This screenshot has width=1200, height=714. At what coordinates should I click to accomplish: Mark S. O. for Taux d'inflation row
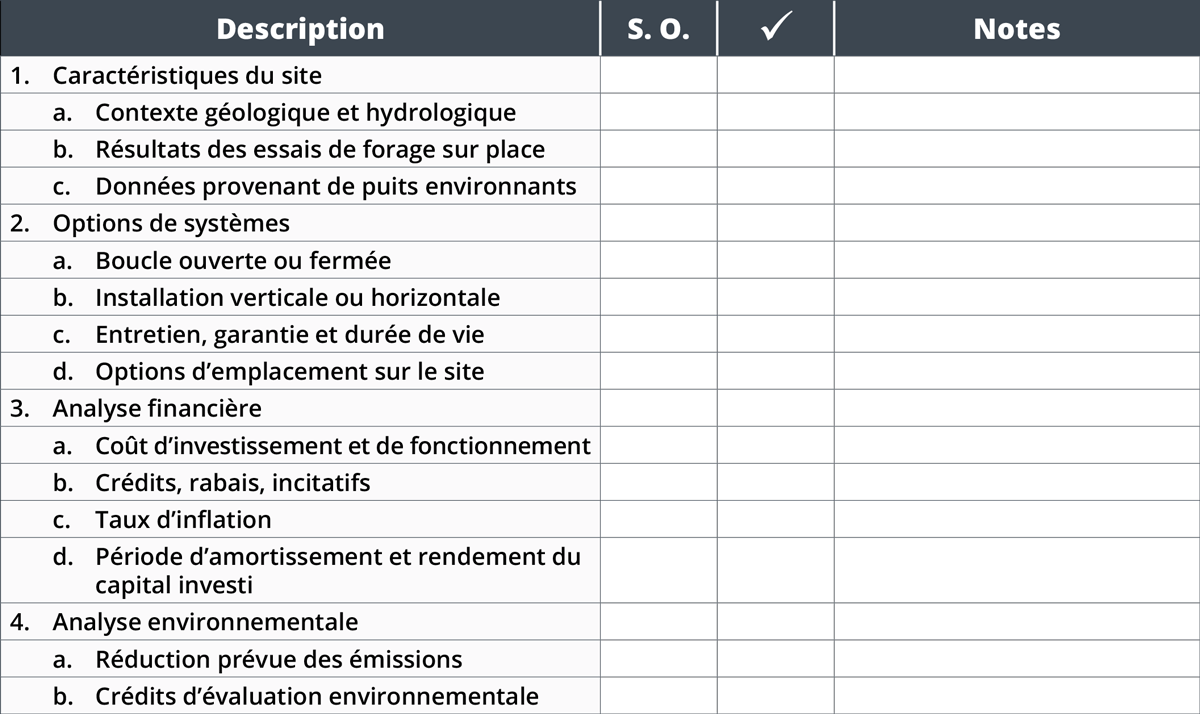(x=659, y=519)
